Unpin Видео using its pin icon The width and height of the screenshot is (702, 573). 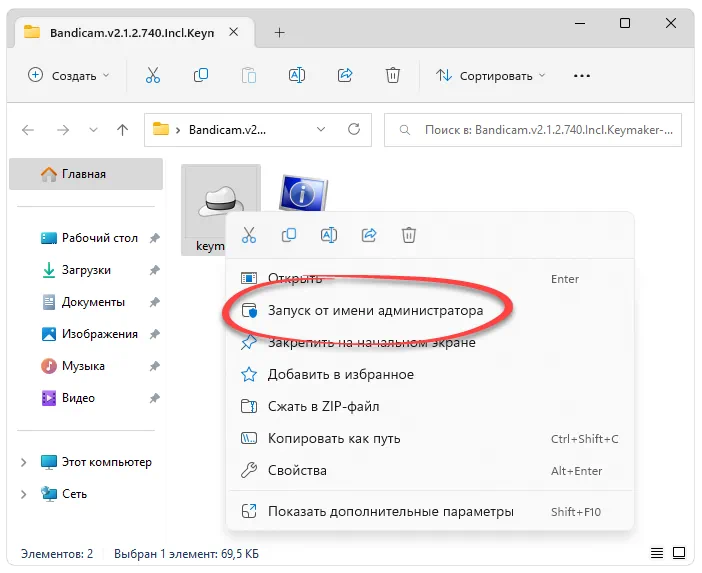pos(154,398)
